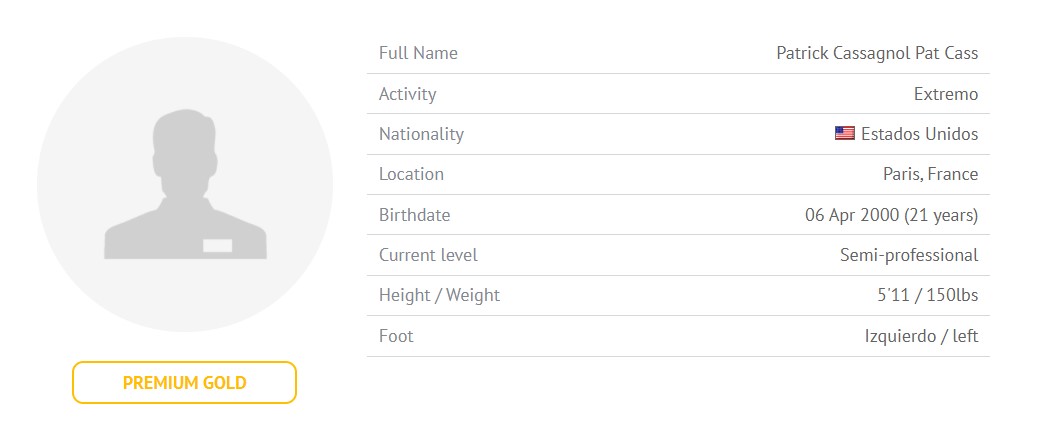
Task: Click the Estados Unidos nationality value
Action: tap(919, 134)
